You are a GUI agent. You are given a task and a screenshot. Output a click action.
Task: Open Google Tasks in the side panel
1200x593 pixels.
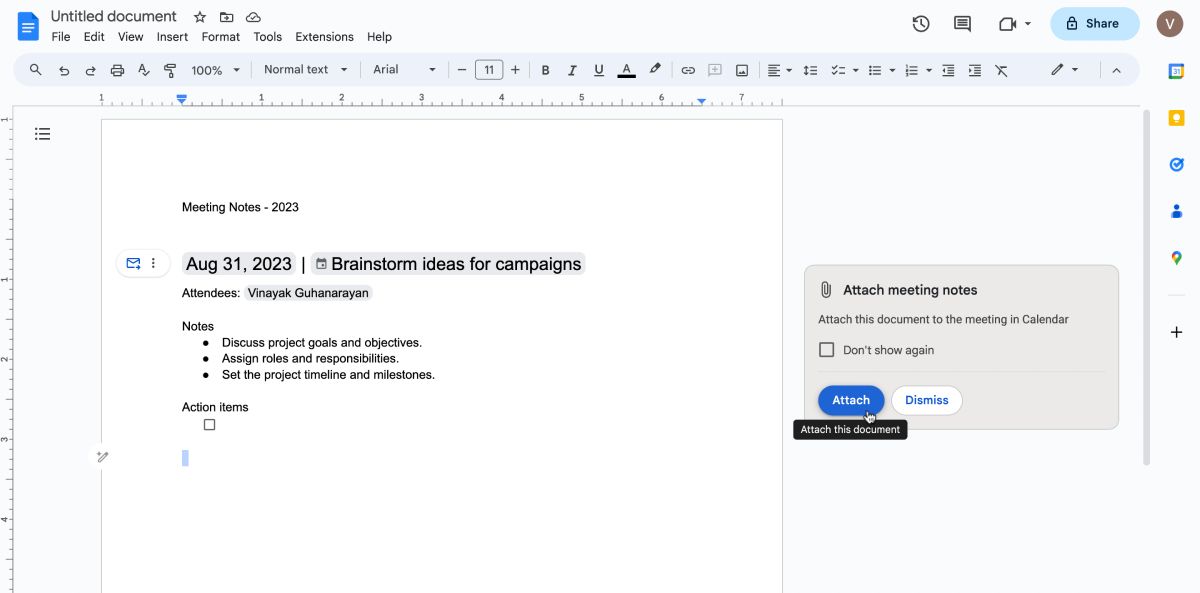point(1176,164)
